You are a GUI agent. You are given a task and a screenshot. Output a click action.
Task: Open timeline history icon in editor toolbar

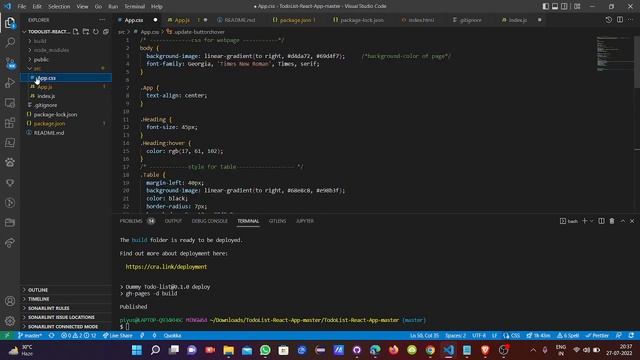tap(609, 20)
